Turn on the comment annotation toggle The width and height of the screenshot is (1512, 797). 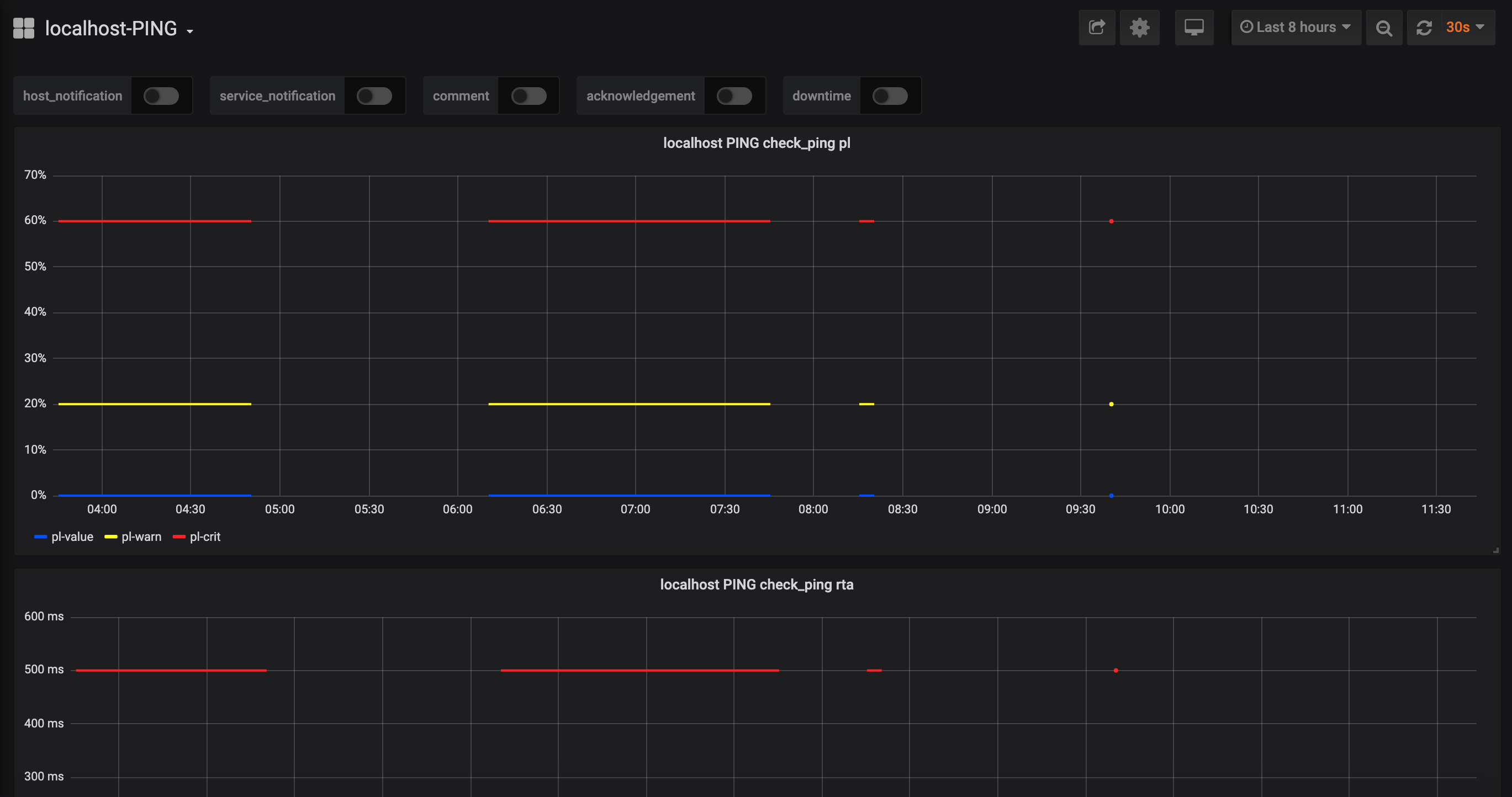[x=528, y=95]
